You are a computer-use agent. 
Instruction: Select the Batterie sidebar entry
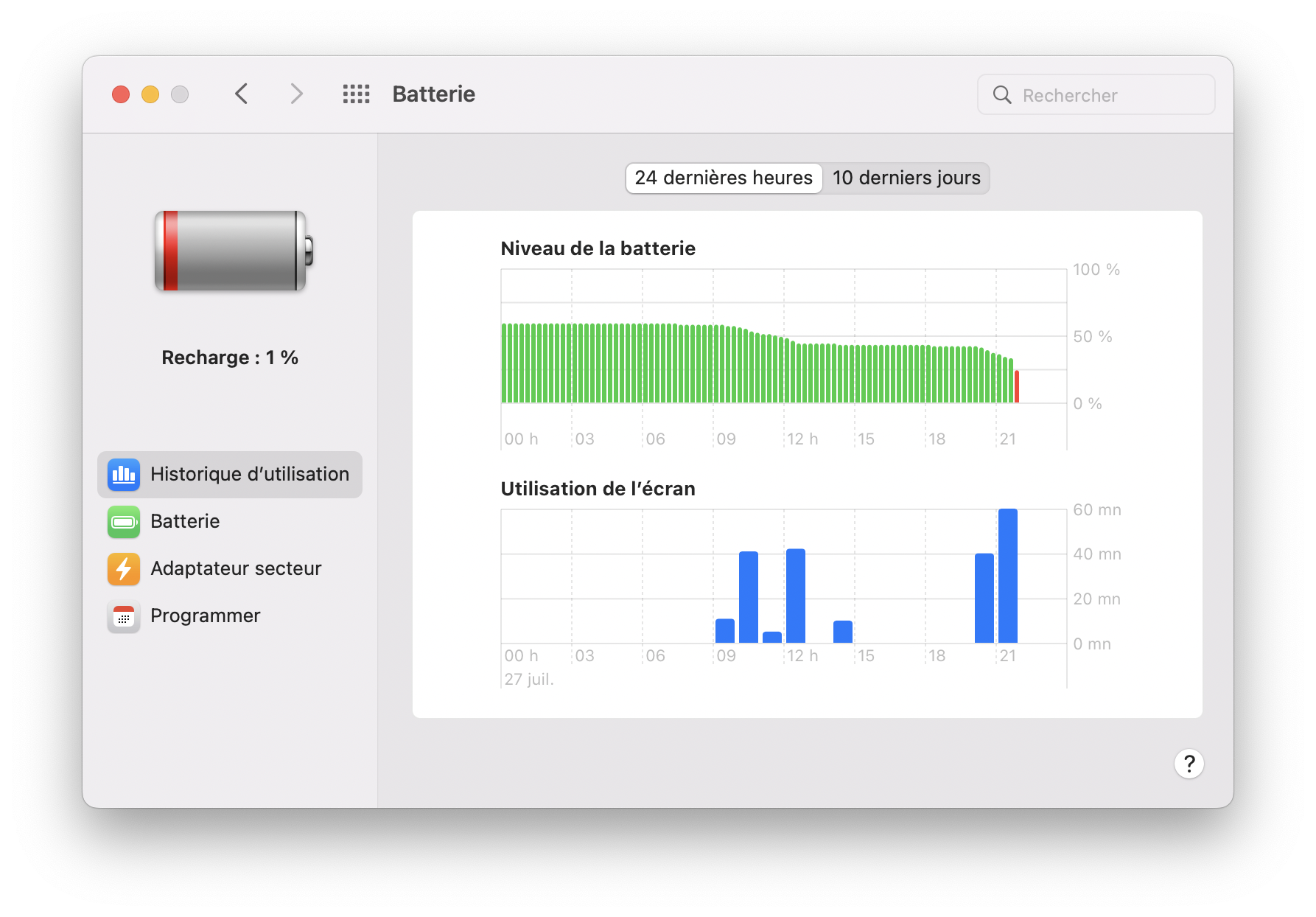pyautogui.click(x=185, y=522)
